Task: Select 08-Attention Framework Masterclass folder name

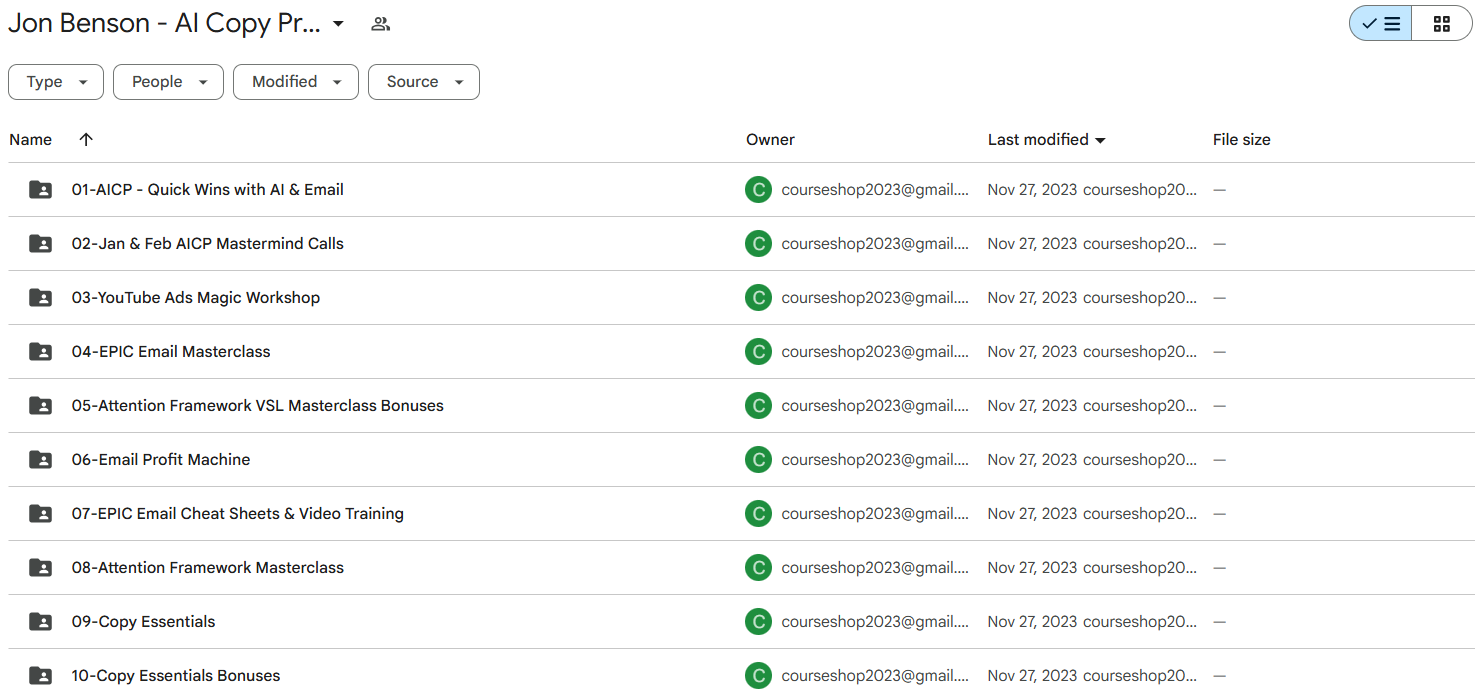Action: pos(208,568)
